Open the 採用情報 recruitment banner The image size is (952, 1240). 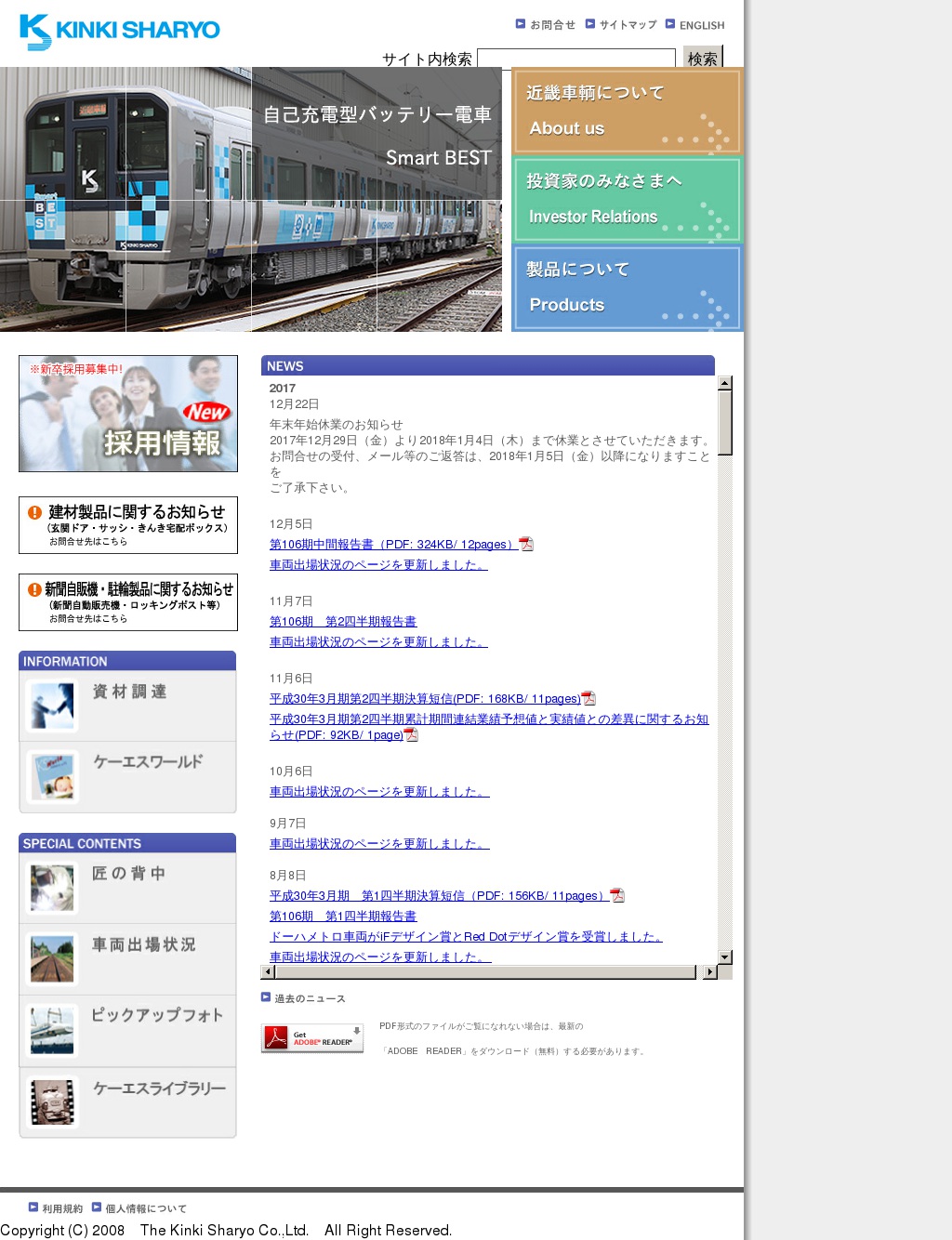(128, 414)
